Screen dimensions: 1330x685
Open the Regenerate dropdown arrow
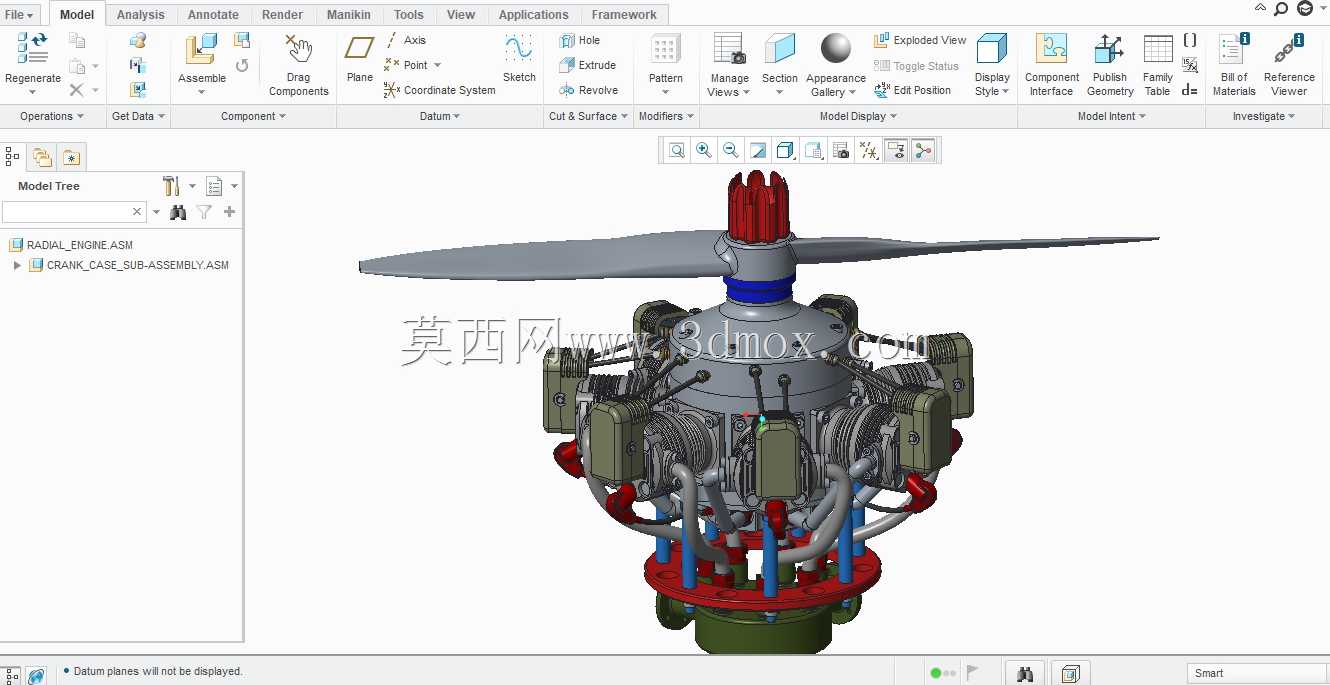33,92
